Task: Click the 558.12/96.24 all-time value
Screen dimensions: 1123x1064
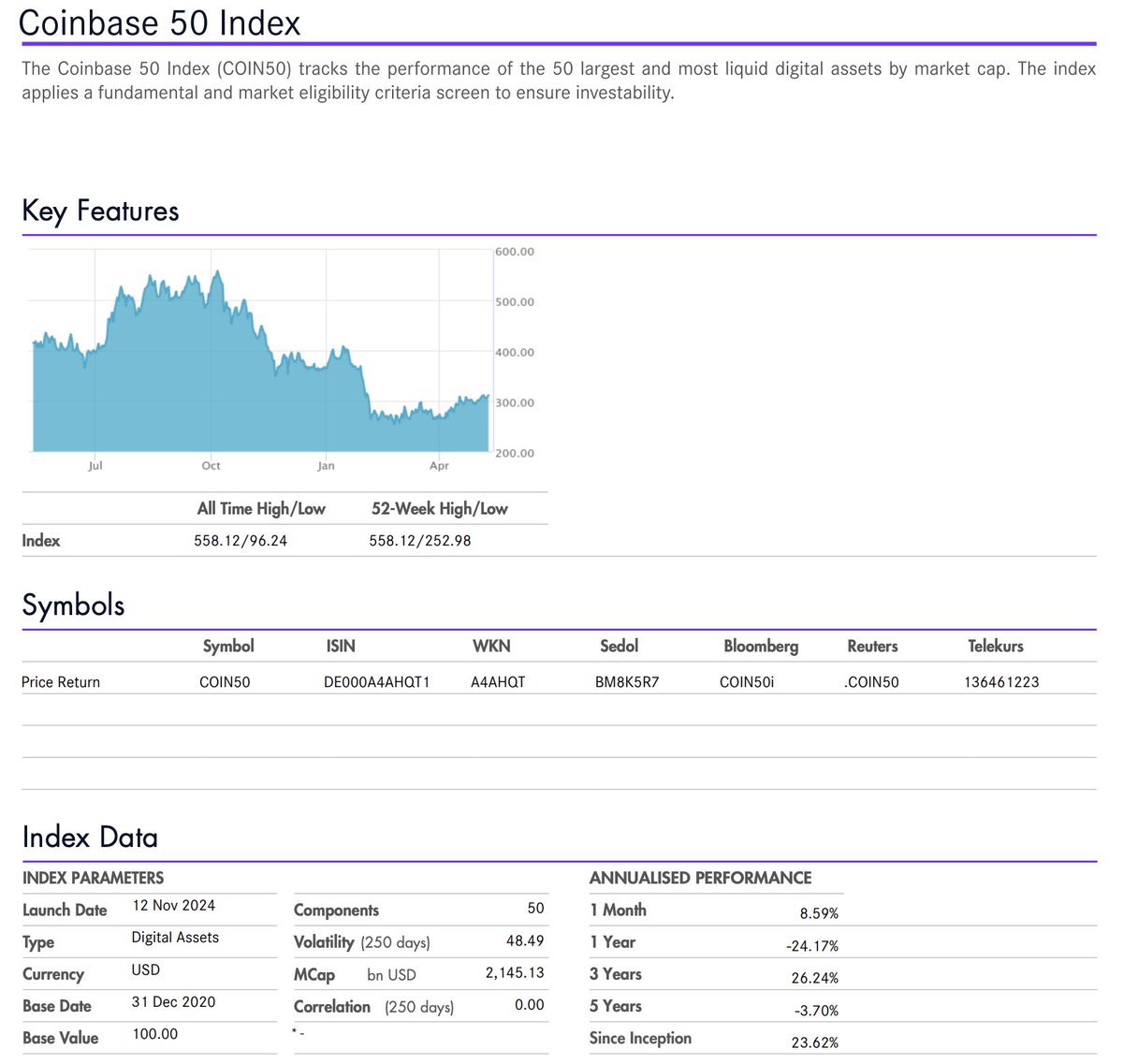Action: [241, 541]
